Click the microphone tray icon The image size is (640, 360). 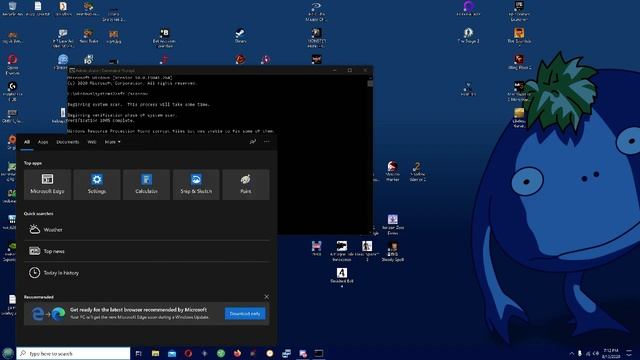point(580,353)
